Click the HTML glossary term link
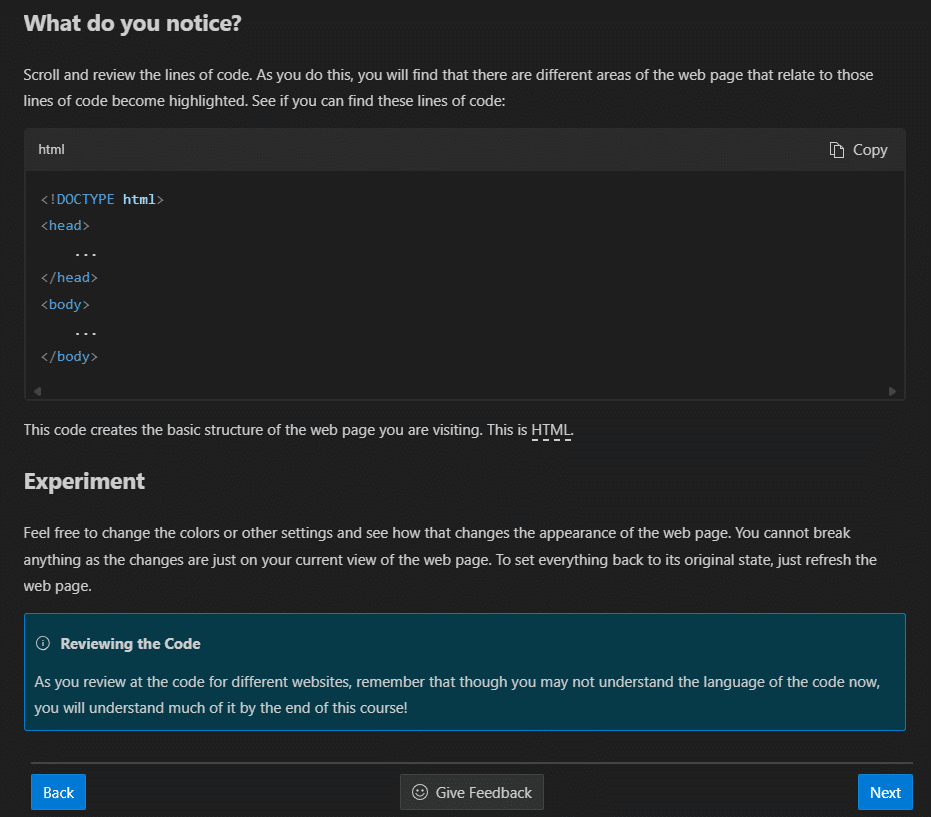Image resolution: width=931 pixels, height=817 pixels. pyautogui.click(x=551, y=430)
